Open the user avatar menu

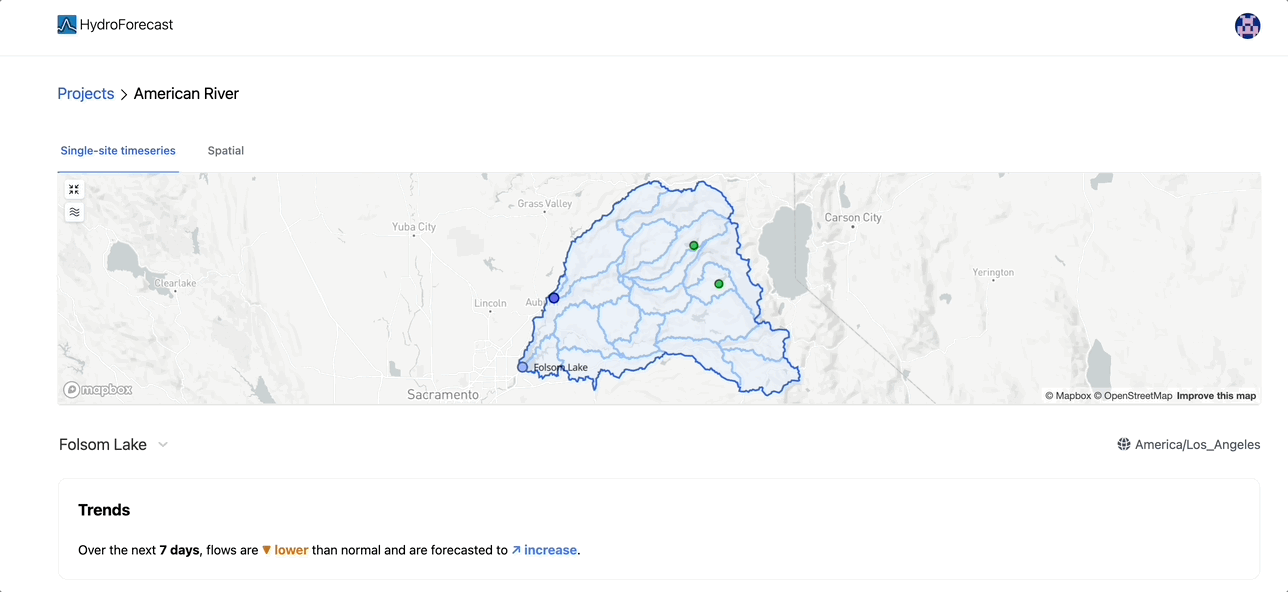point(1247,26)
